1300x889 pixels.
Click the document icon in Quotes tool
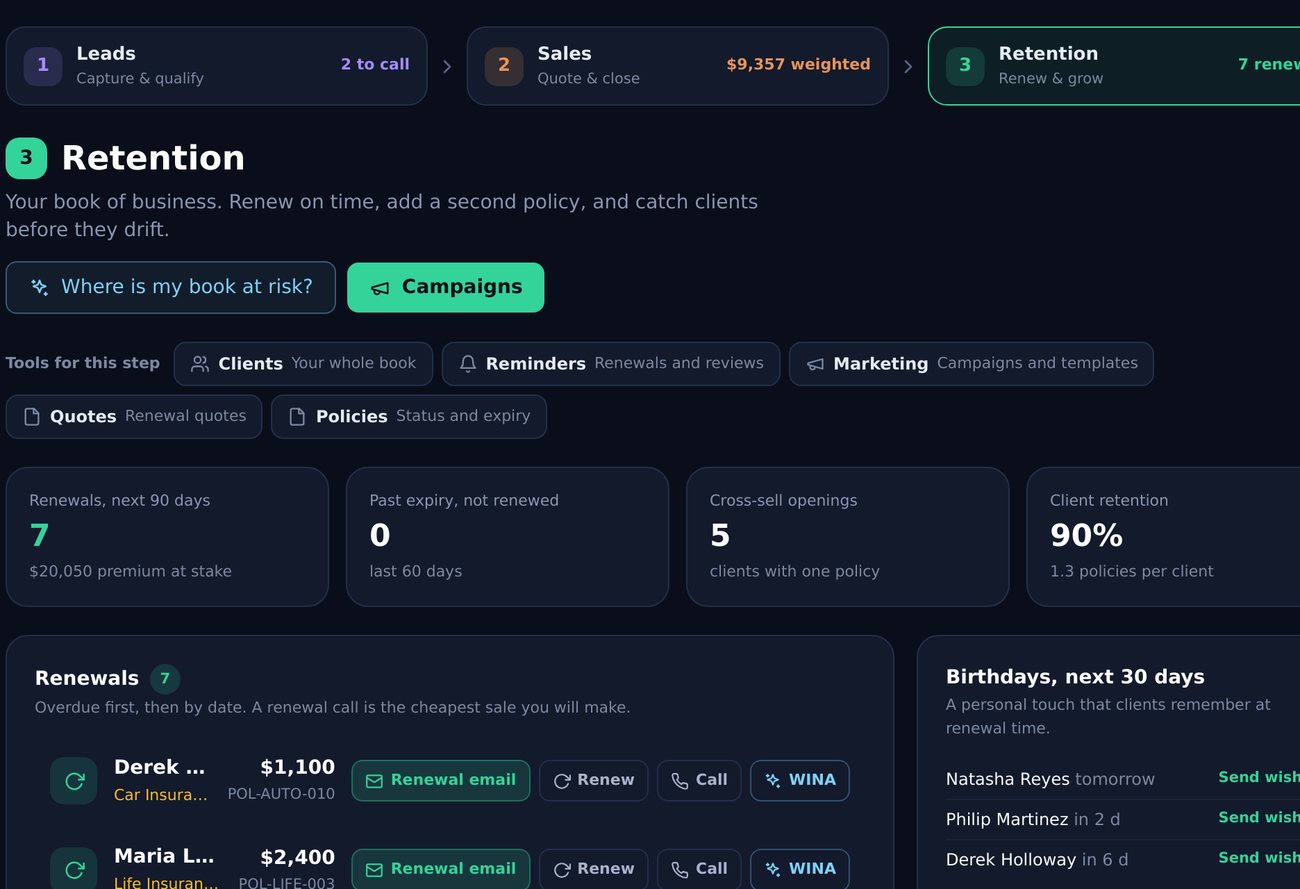(32, 417)
